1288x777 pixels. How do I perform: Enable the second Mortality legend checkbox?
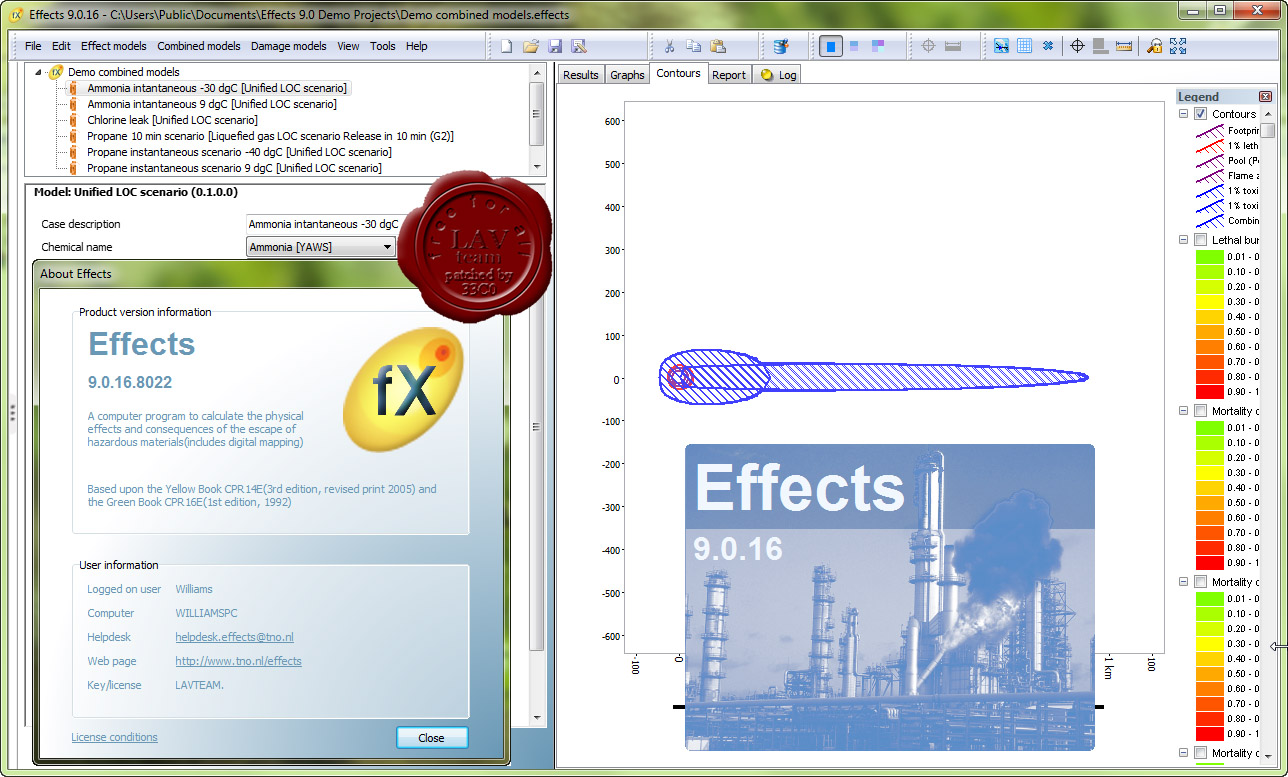(1200, 582)
